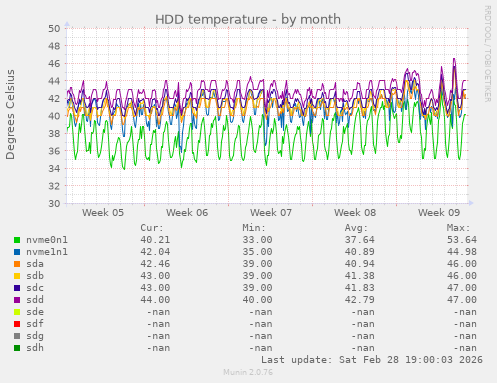This screenshot has width=497, height=383.
Task: Click nvme0n1 average value 37.64
Action: tap(360, 240)
